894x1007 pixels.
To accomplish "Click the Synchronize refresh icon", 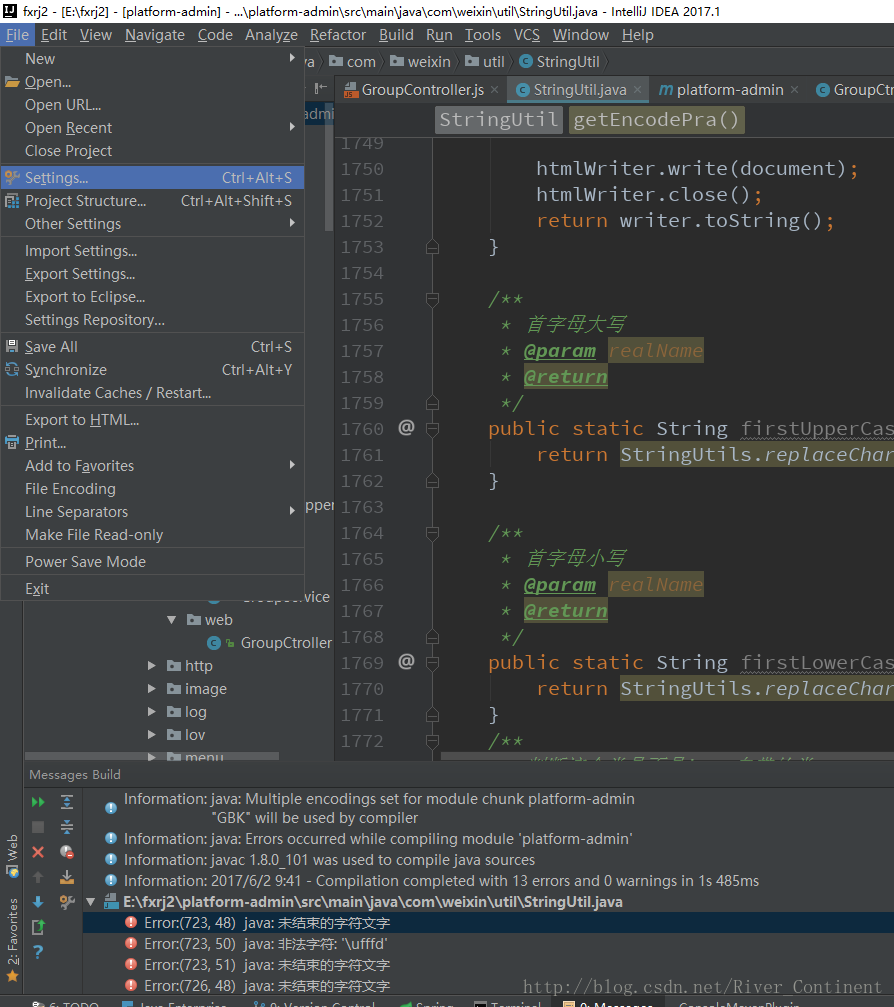I will [12, 369].
